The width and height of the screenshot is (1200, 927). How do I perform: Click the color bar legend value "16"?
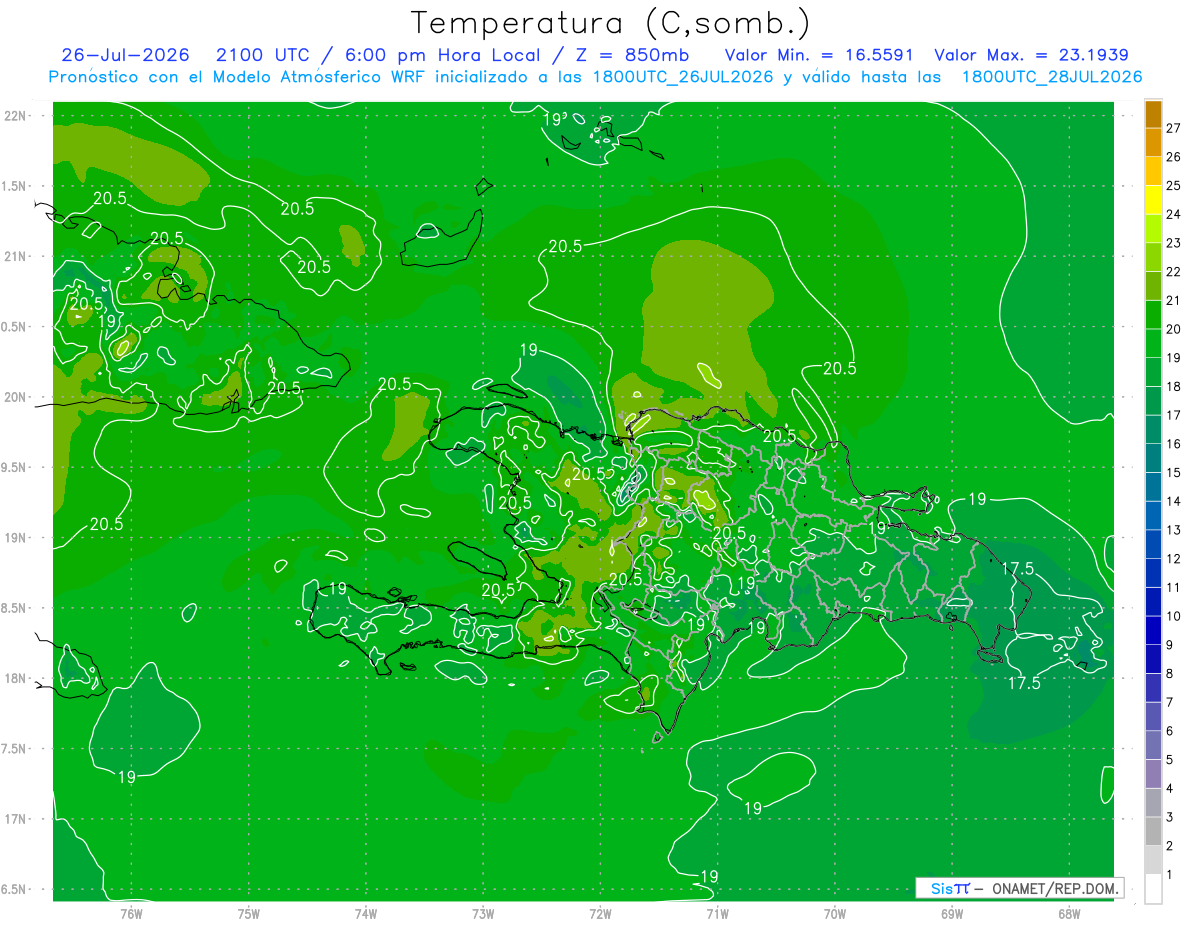[x=1173, y=444]
